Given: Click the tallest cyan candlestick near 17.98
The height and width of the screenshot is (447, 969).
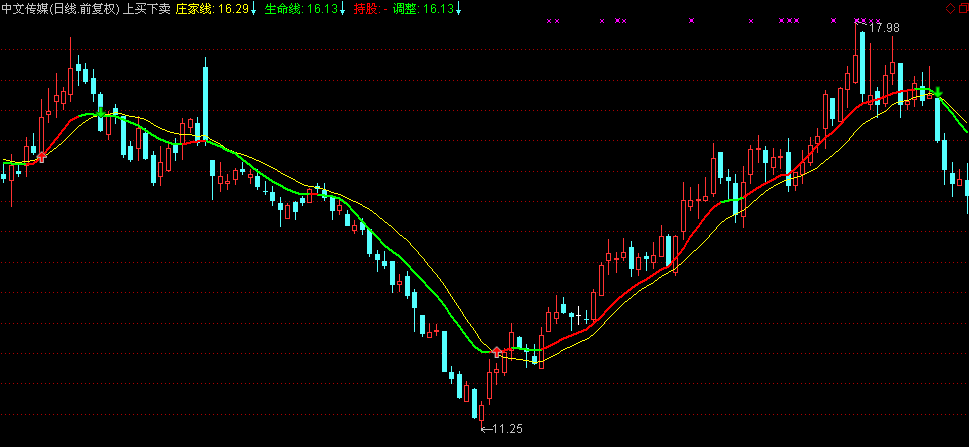Looking at the screenshot, I should (x=860, y=60).
